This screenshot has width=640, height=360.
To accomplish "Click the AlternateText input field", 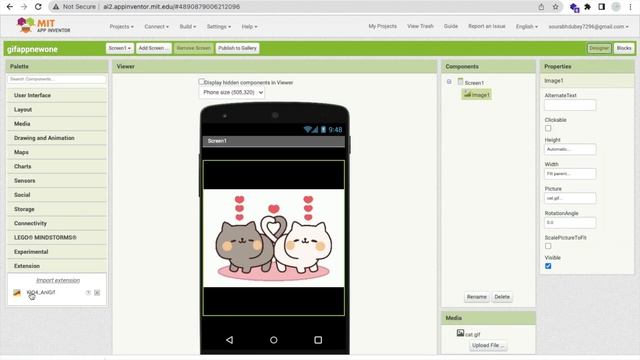I will click(570, 105).
